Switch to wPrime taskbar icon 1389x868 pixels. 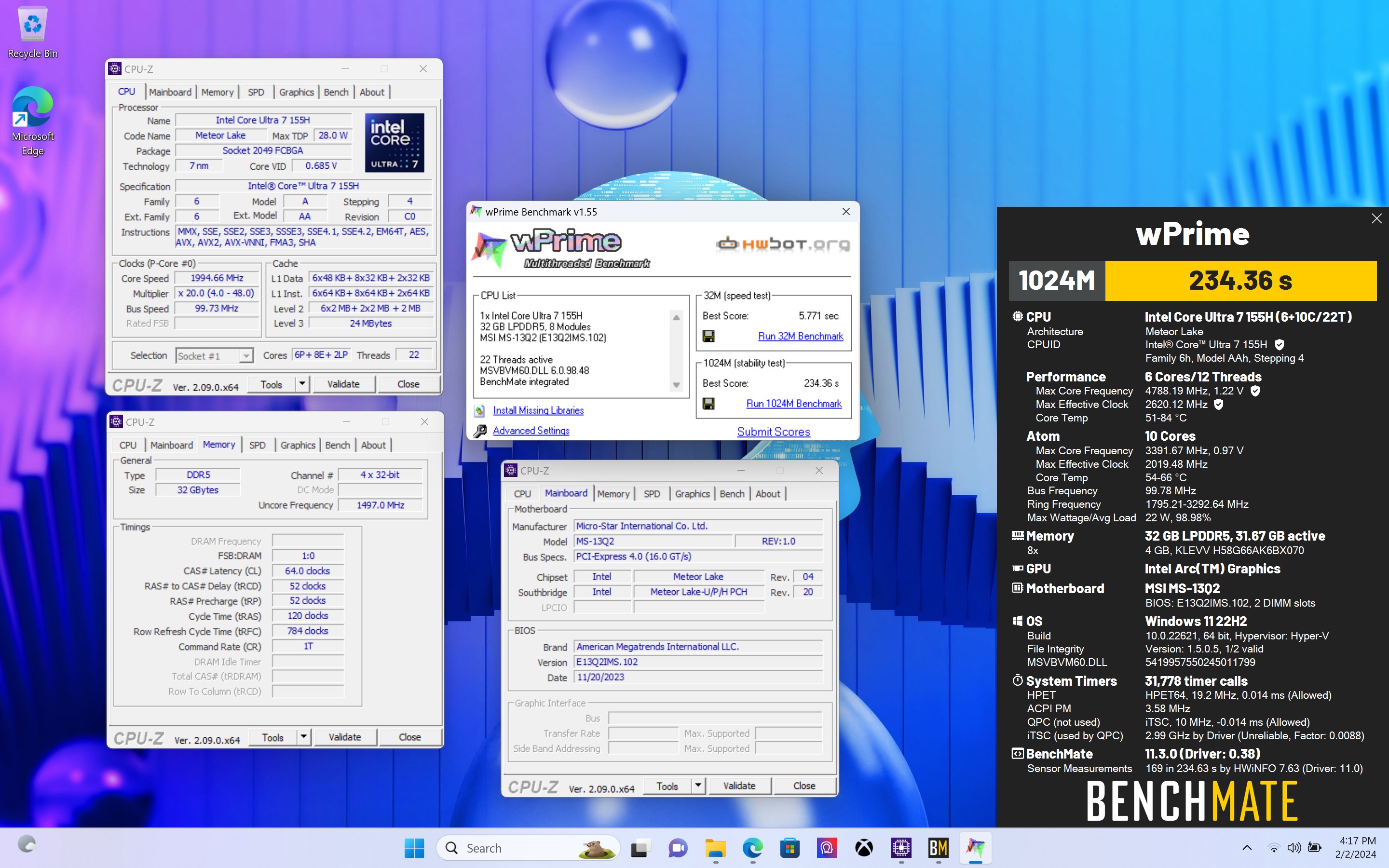tap(975, 848)
